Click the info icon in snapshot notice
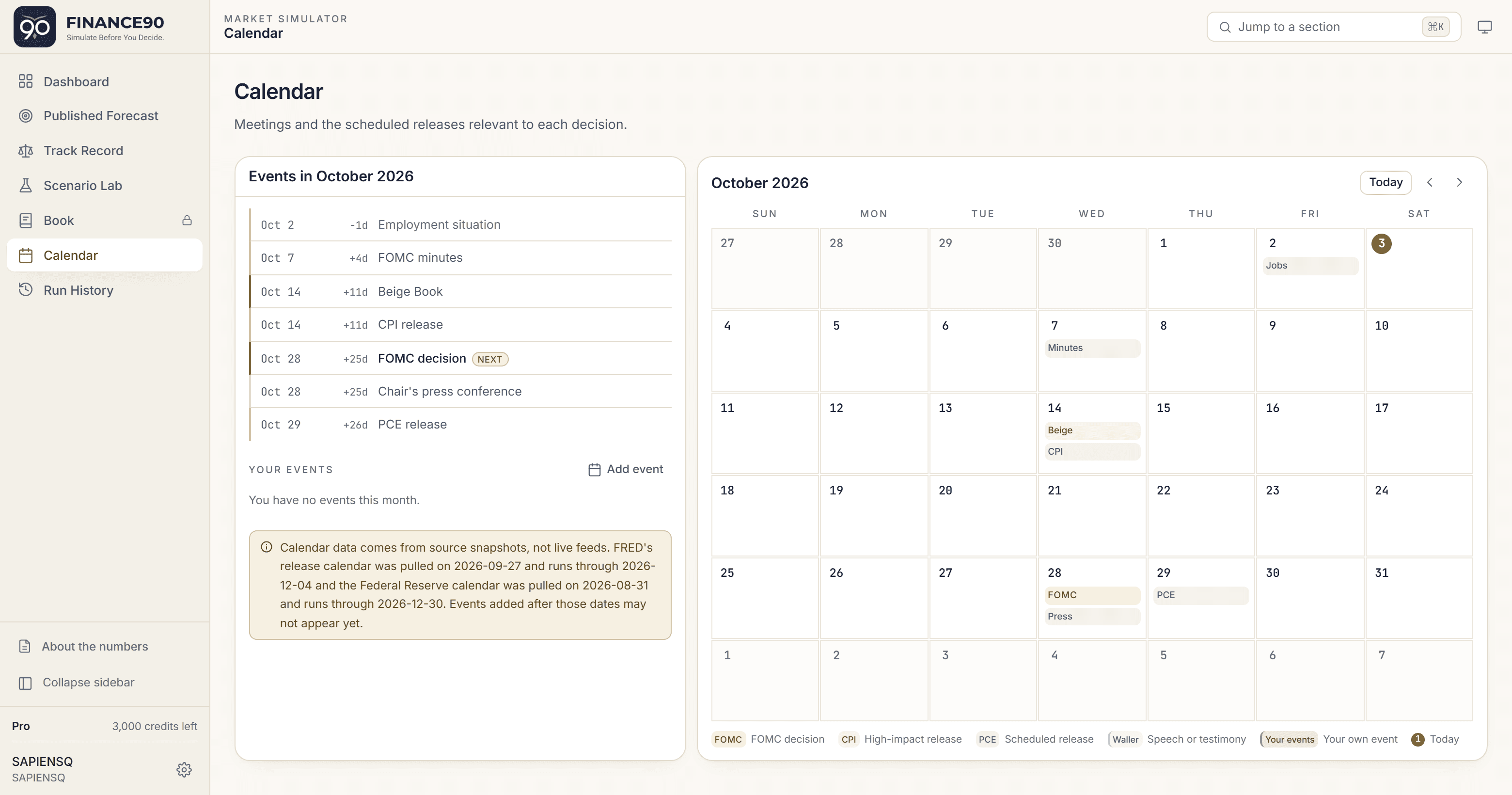This screenshot has height=795, width=1512. pyautogui.click(x=267, y=547)
